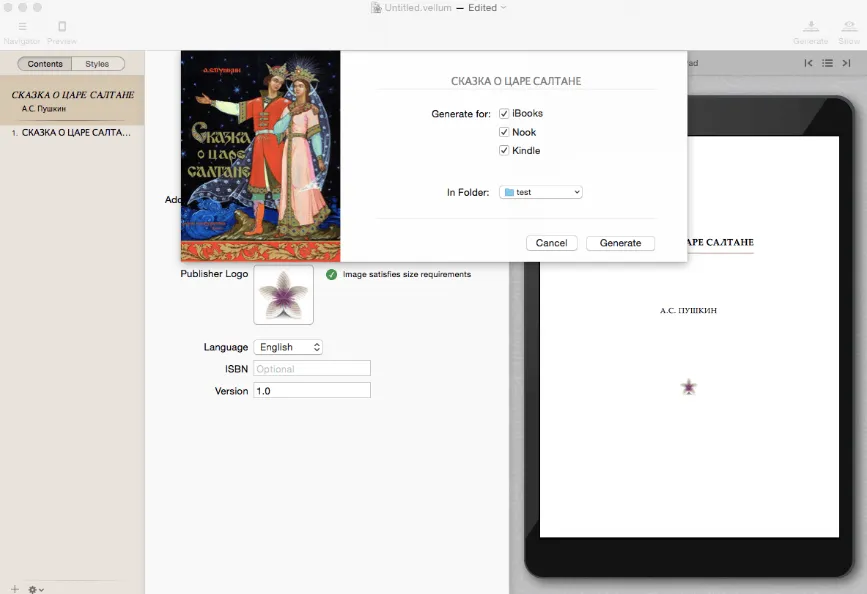Add a new element with plus icon
This screenshot has width=867, height=594.
14,589
